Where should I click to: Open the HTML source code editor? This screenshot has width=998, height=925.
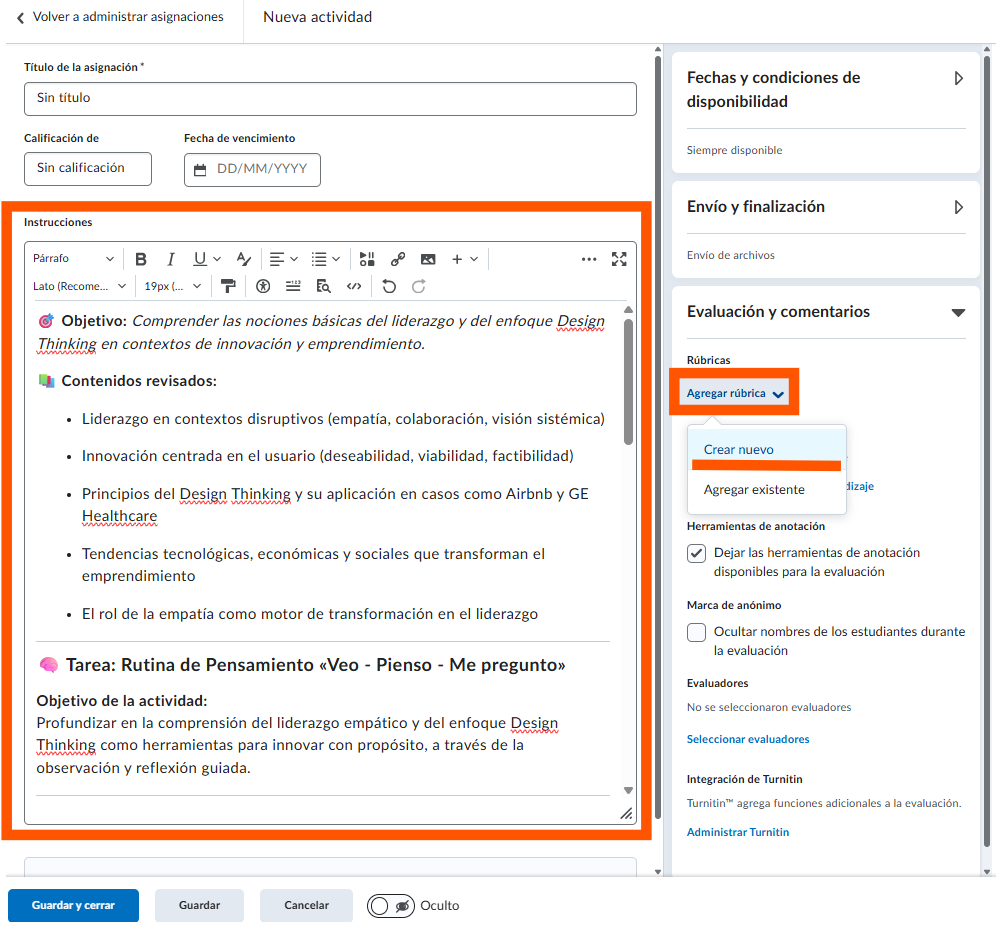353,286
